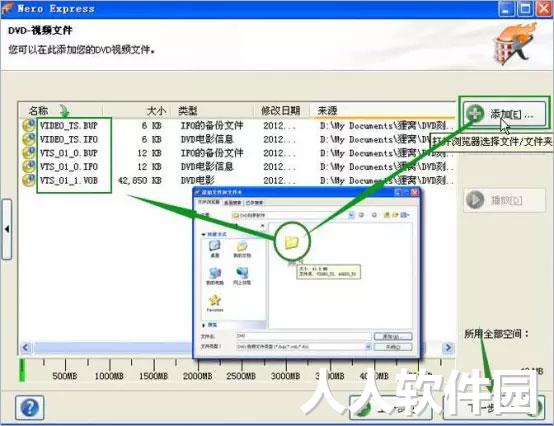Click the VTS_01_0.IFO file icon
Image resolution: width=554 pixels, height=426 pixels.
click(29, 166)
